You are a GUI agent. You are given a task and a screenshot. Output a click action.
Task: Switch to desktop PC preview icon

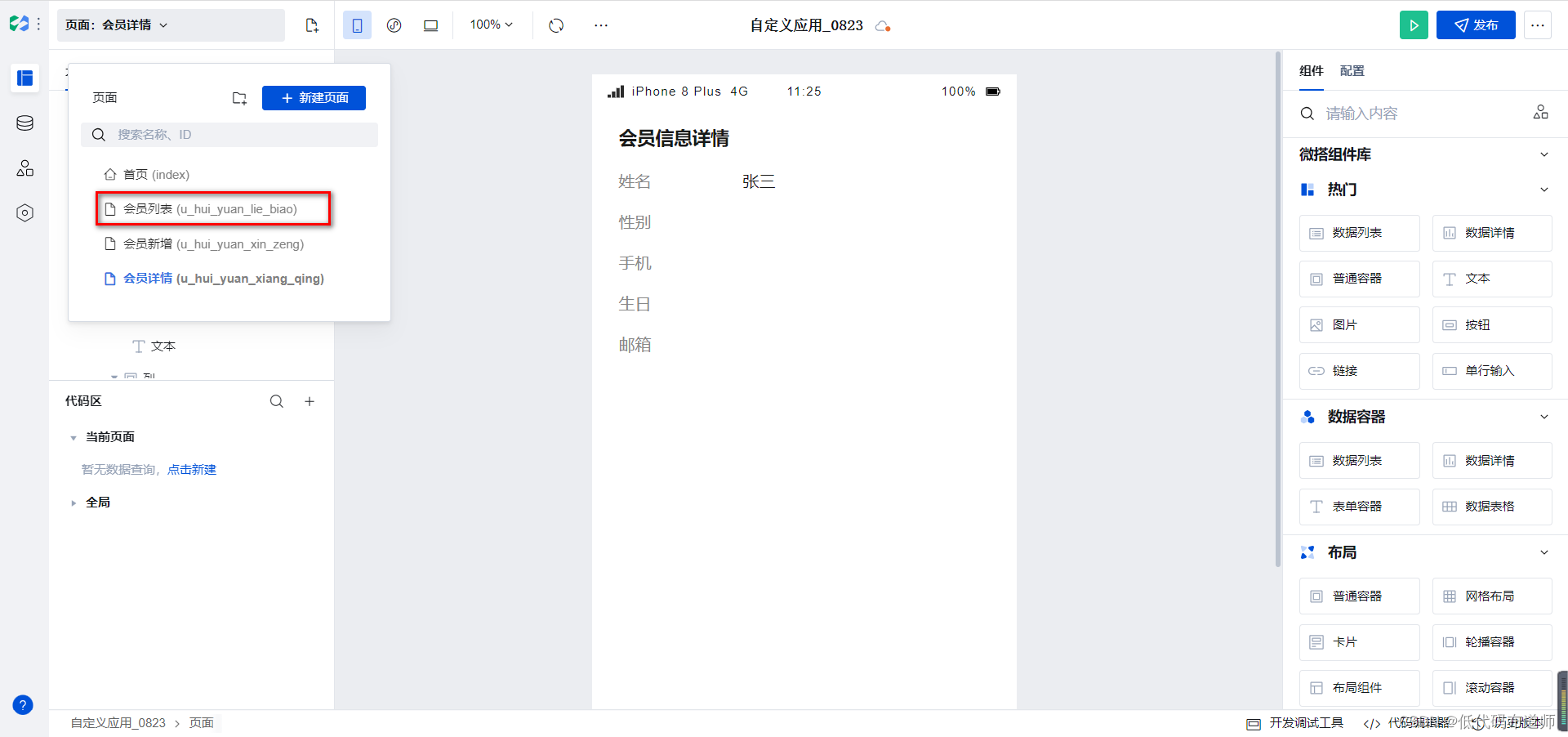click(430, 25)
